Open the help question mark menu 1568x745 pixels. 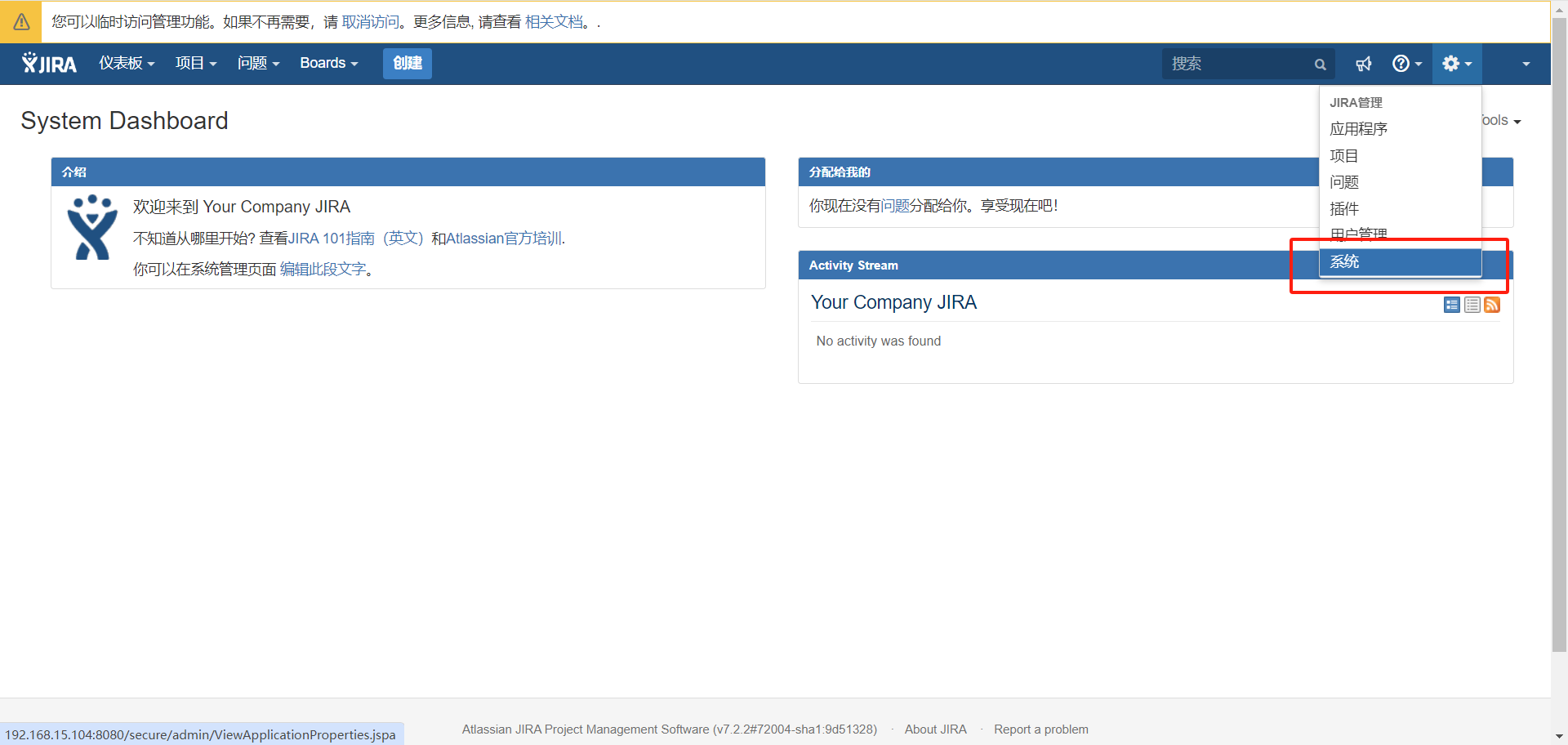point(1407,64)
